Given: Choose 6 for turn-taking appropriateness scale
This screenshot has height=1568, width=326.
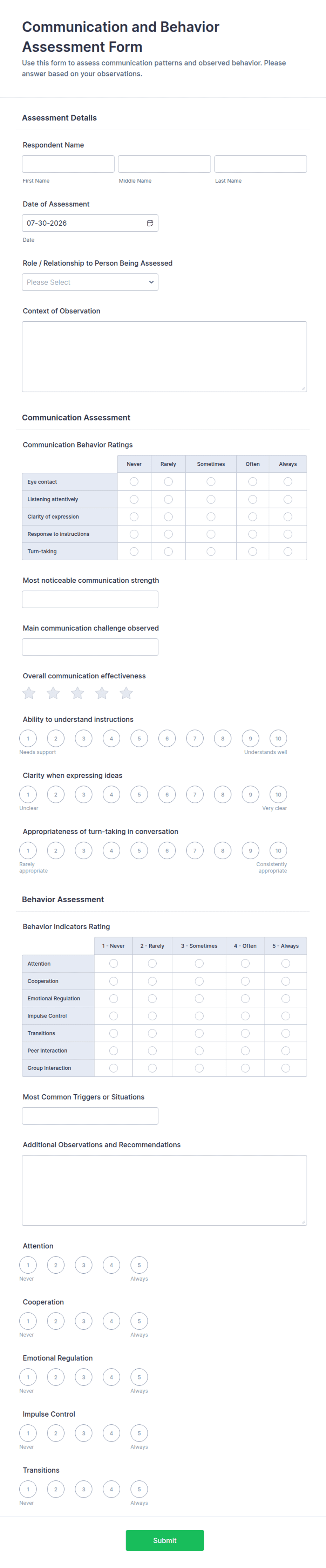Looking at the screenshot, I should (167, 850).
